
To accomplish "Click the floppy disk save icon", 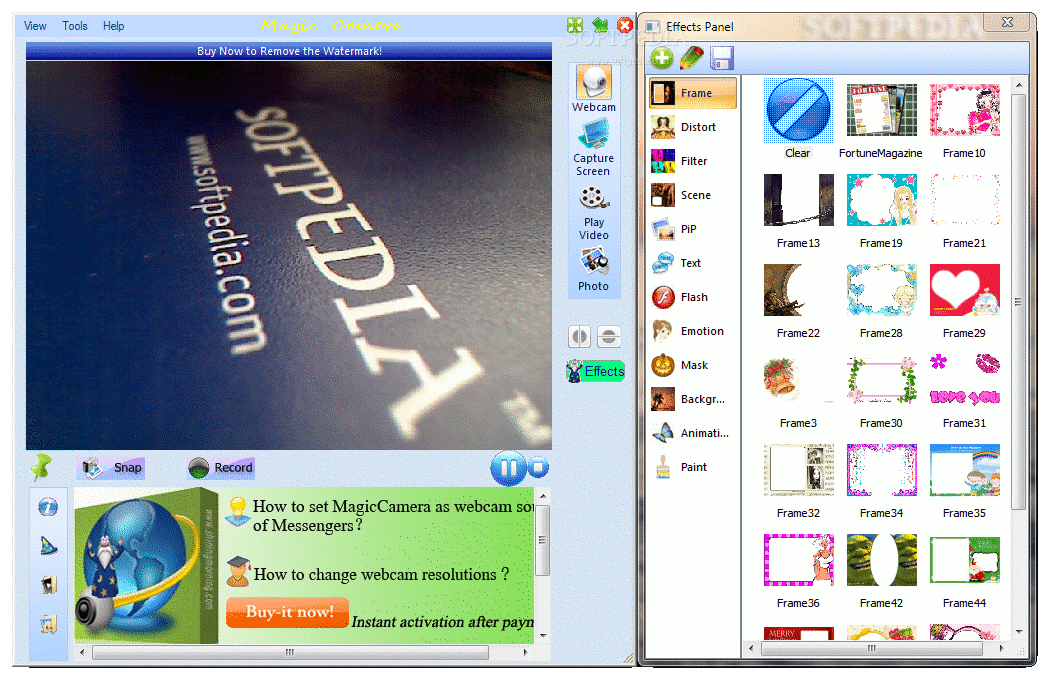I will 721,59.
